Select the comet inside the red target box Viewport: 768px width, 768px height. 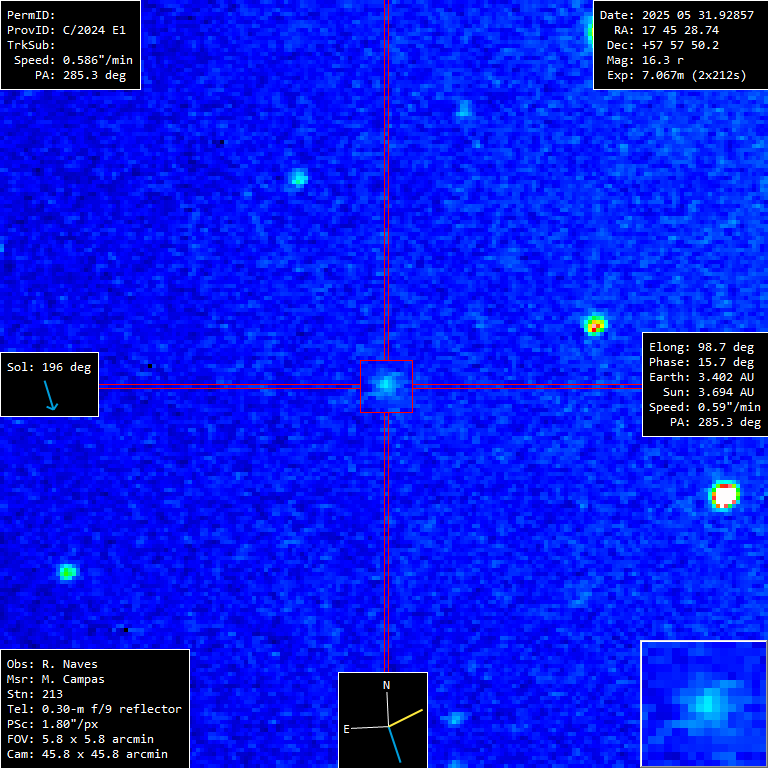386,385
